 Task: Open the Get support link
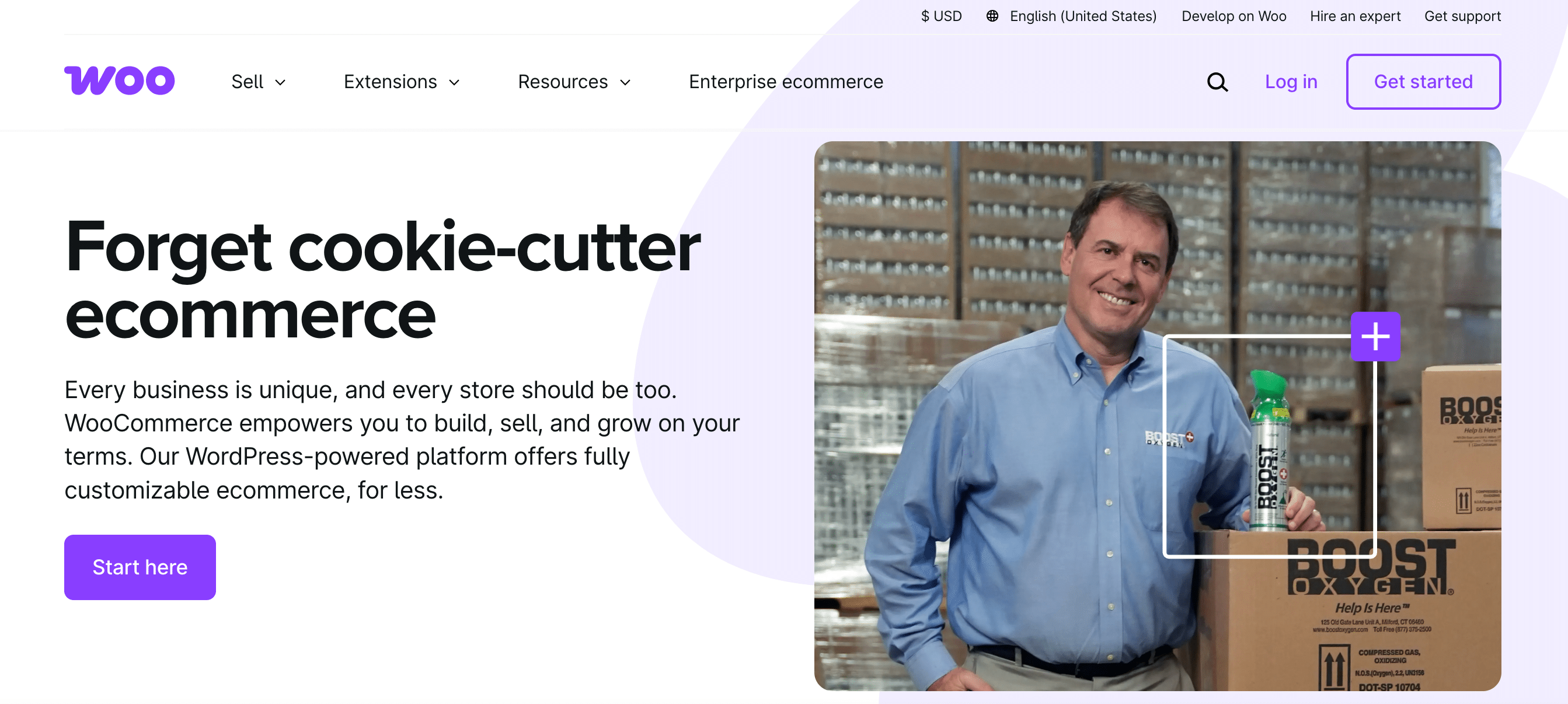(x=1462, y=16)
